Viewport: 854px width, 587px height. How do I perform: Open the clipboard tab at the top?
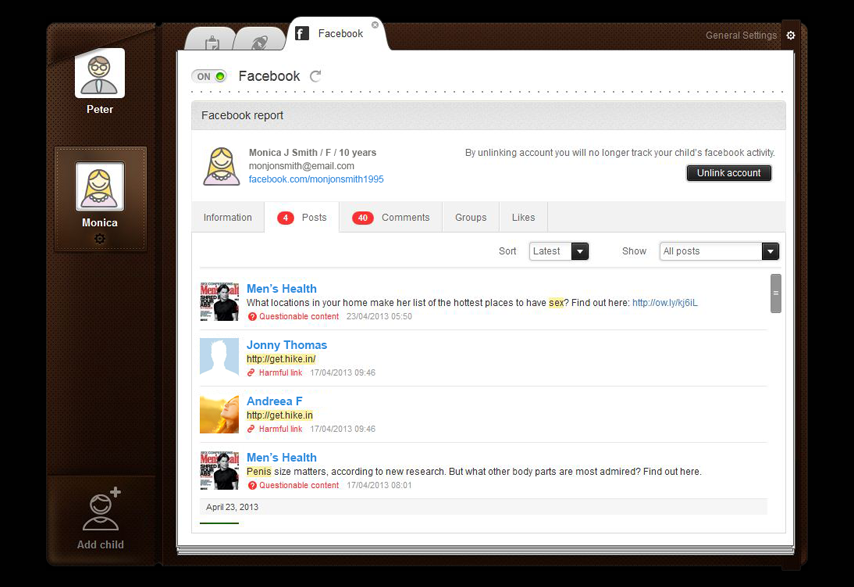tap(212, 41)
